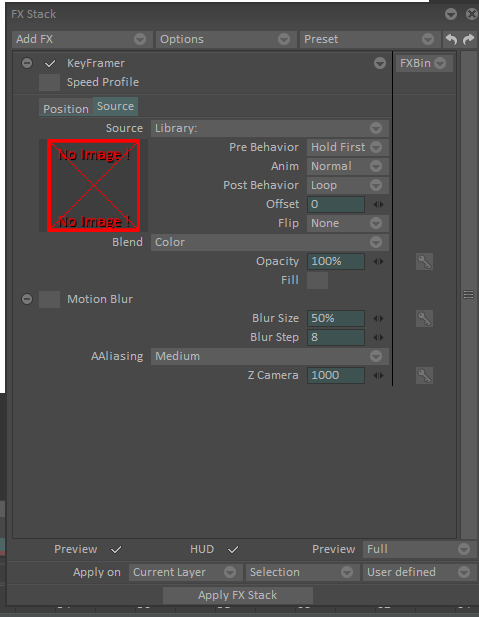The height and width of the screenshot is (617, 479).
Task: Open the Current Layer apply dropdown
Action: tap(185, 572)
